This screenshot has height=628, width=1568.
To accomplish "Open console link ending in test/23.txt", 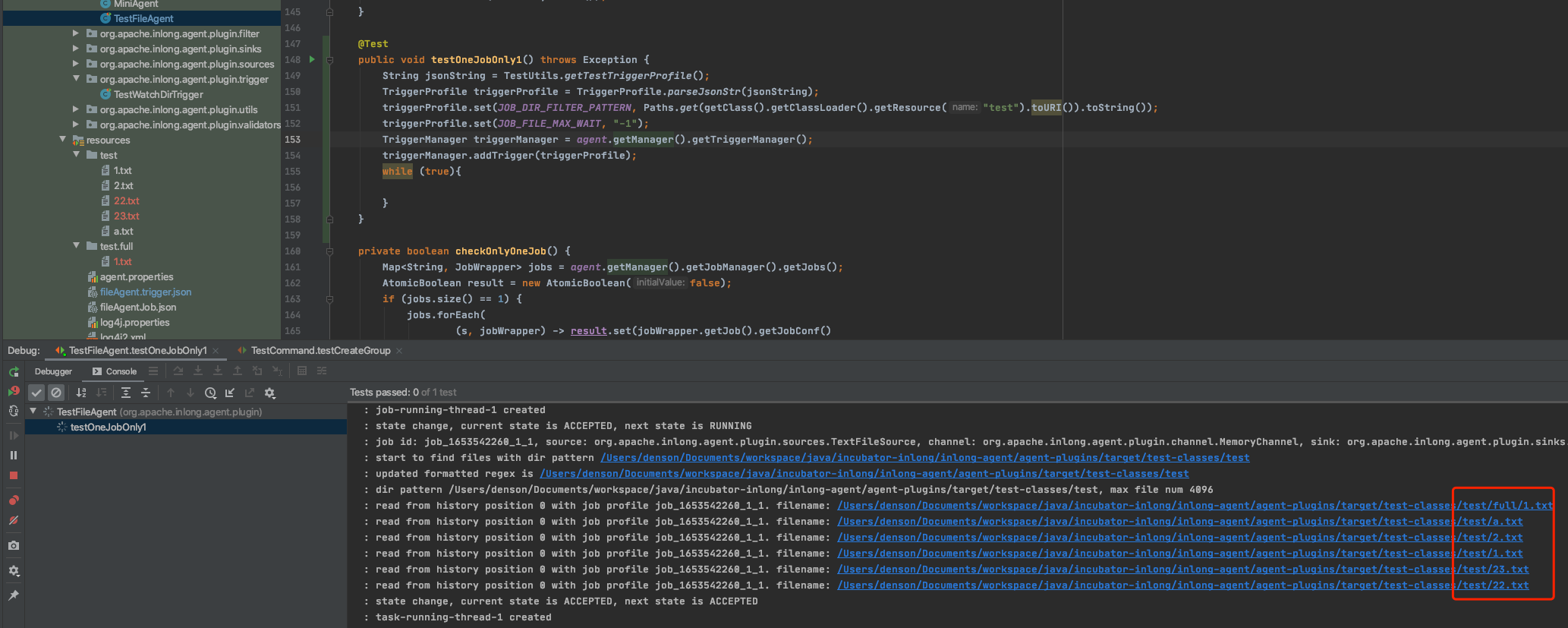I will point(1182,570).
